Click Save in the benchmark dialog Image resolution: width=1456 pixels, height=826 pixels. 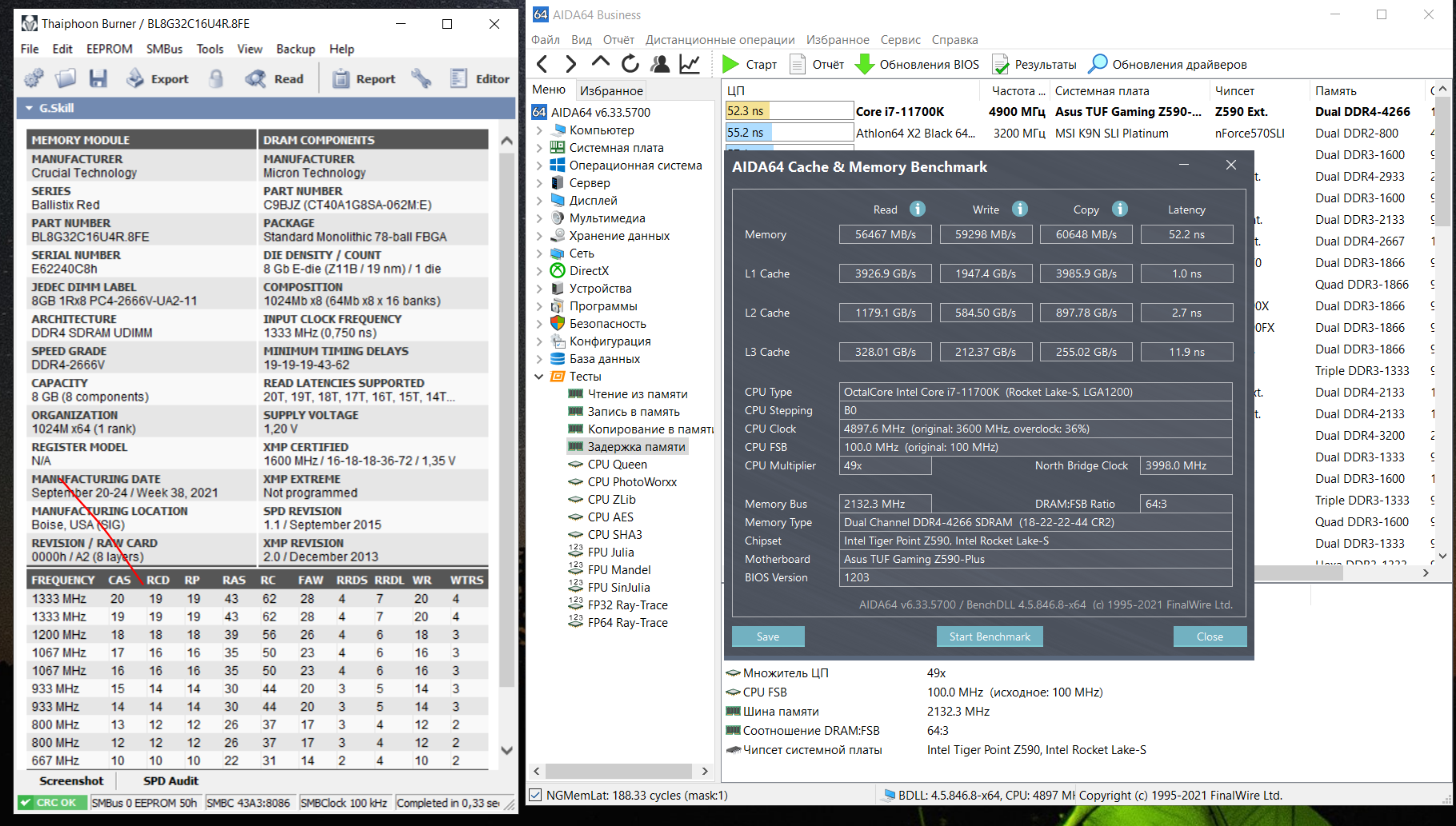pos(768,636)
